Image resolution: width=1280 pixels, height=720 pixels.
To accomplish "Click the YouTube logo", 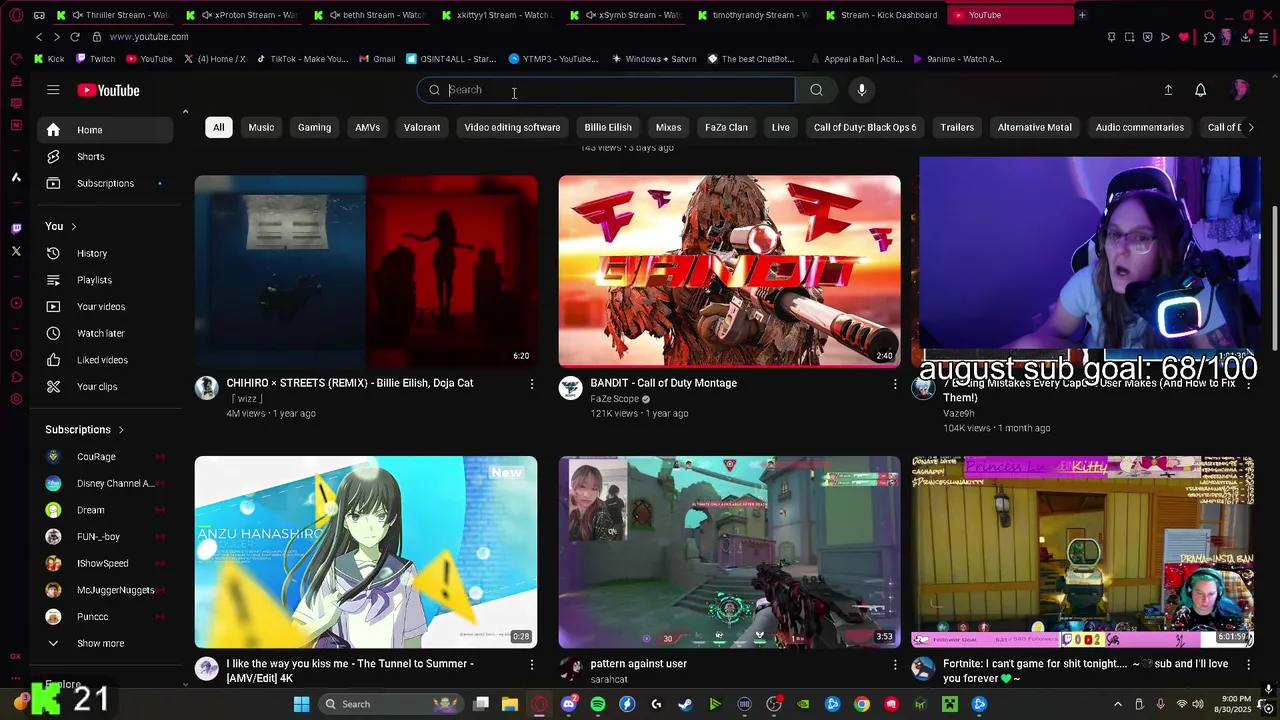I will [108, 90].
